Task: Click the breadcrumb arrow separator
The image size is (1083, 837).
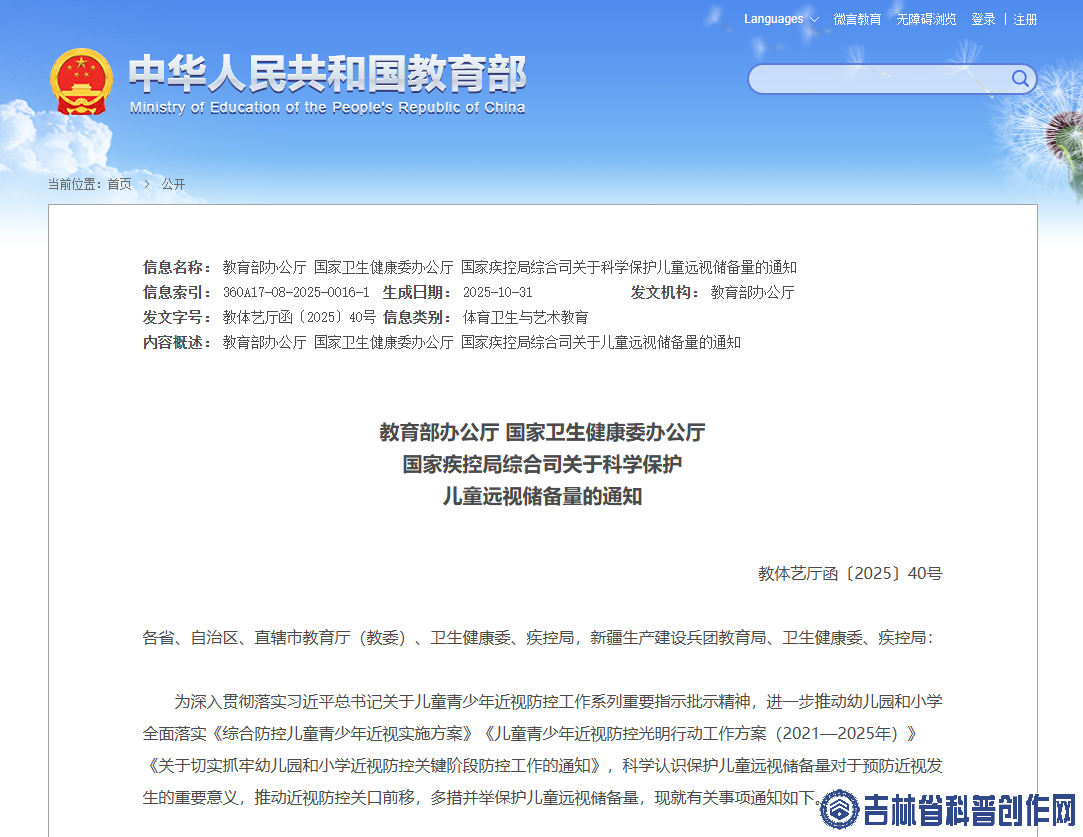Action: click(146, 184)
